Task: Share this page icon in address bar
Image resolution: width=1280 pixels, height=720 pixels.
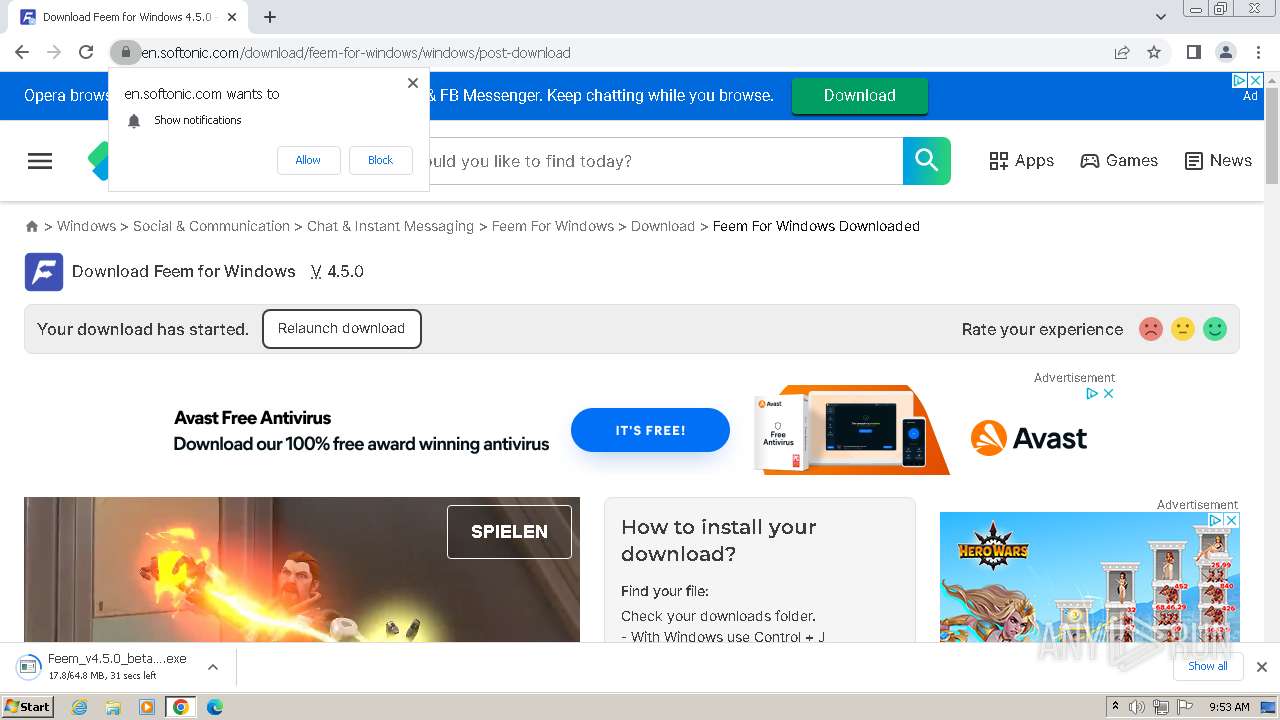Action: click(1122, 52)
